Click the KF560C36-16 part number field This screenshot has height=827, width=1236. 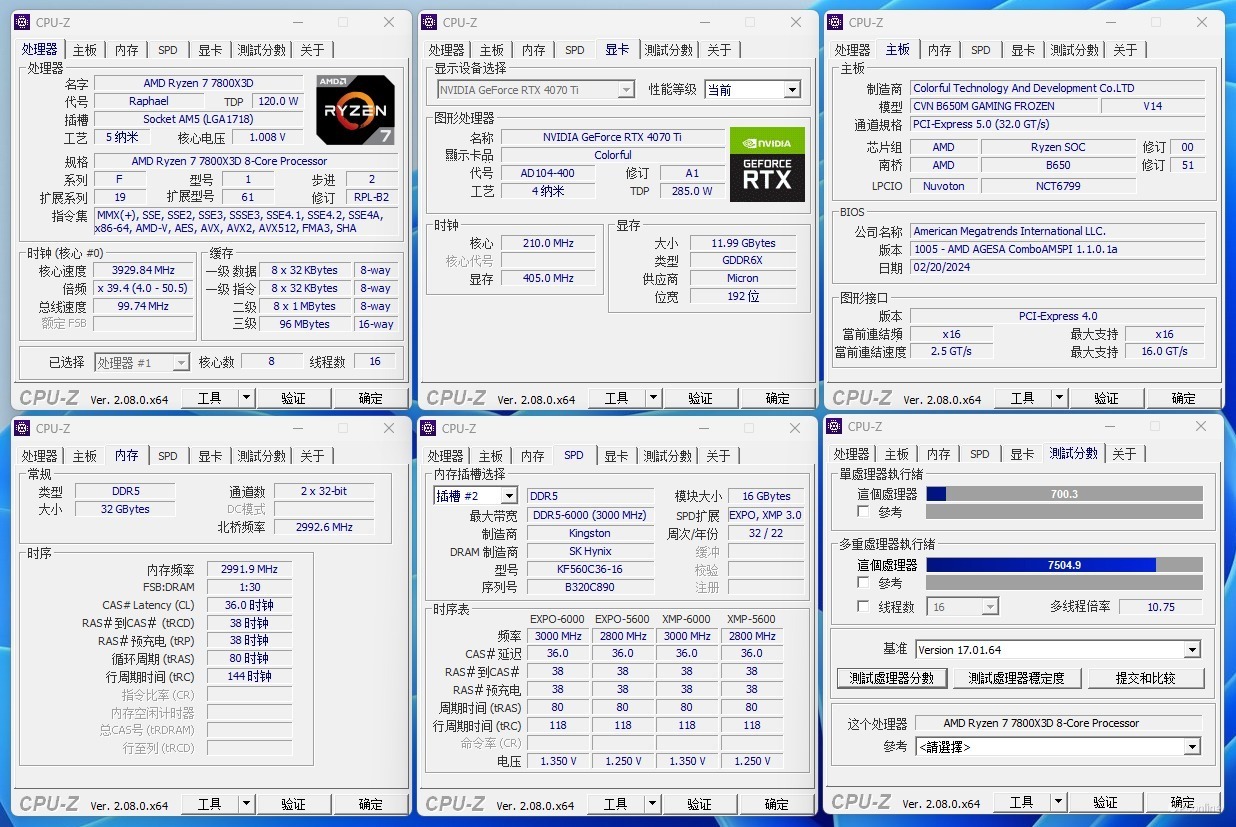[590, 569]
